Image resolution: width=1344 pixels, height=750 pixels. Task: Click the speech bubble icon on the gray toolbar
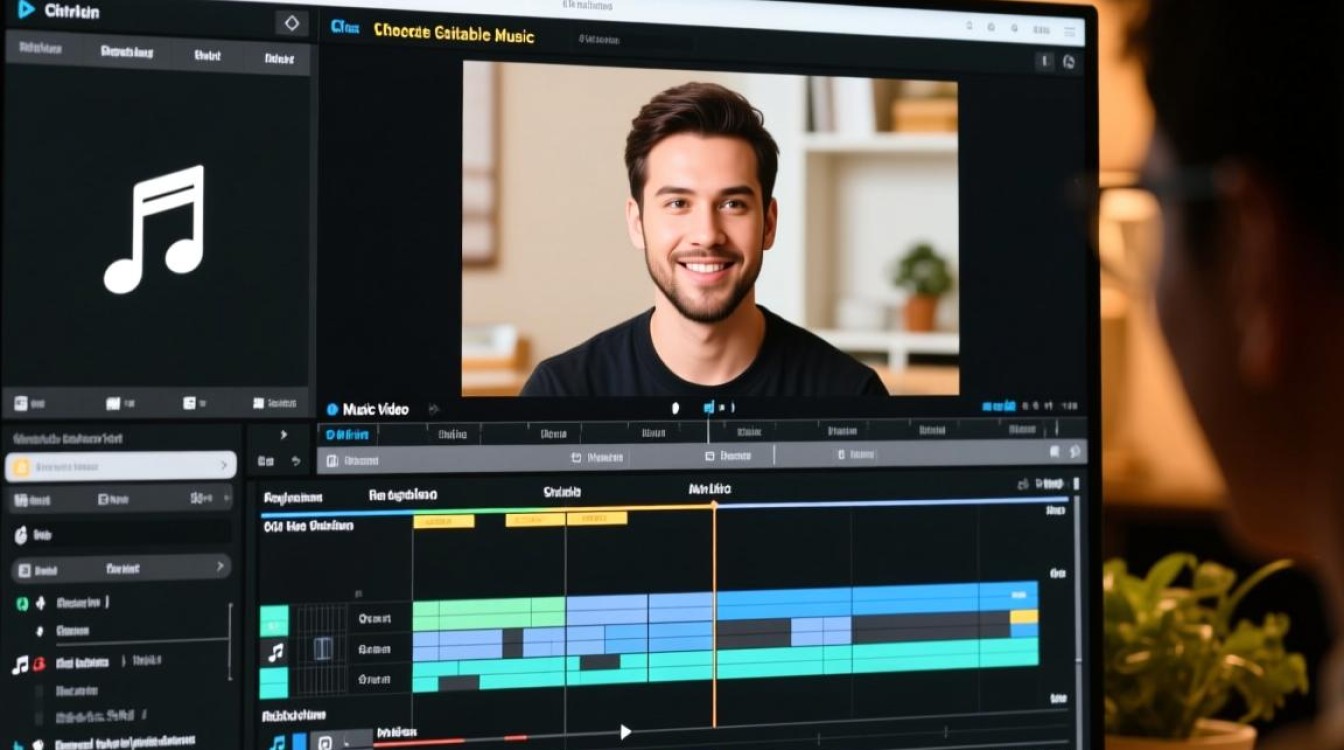coord(1075,452)
